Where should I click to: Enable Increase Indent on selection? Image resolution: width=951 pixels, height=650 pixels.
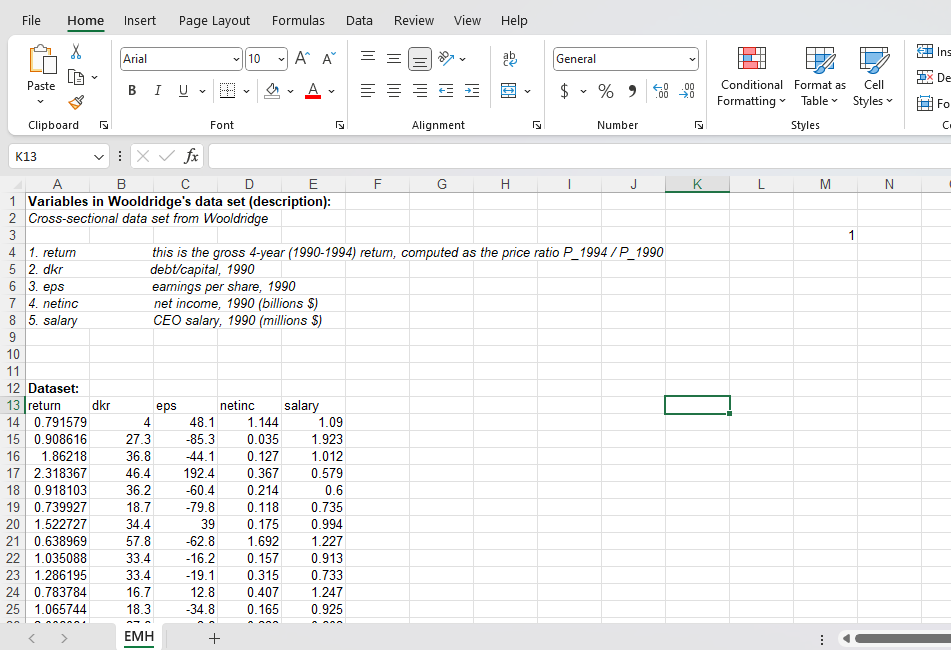[x=471, y=91]
